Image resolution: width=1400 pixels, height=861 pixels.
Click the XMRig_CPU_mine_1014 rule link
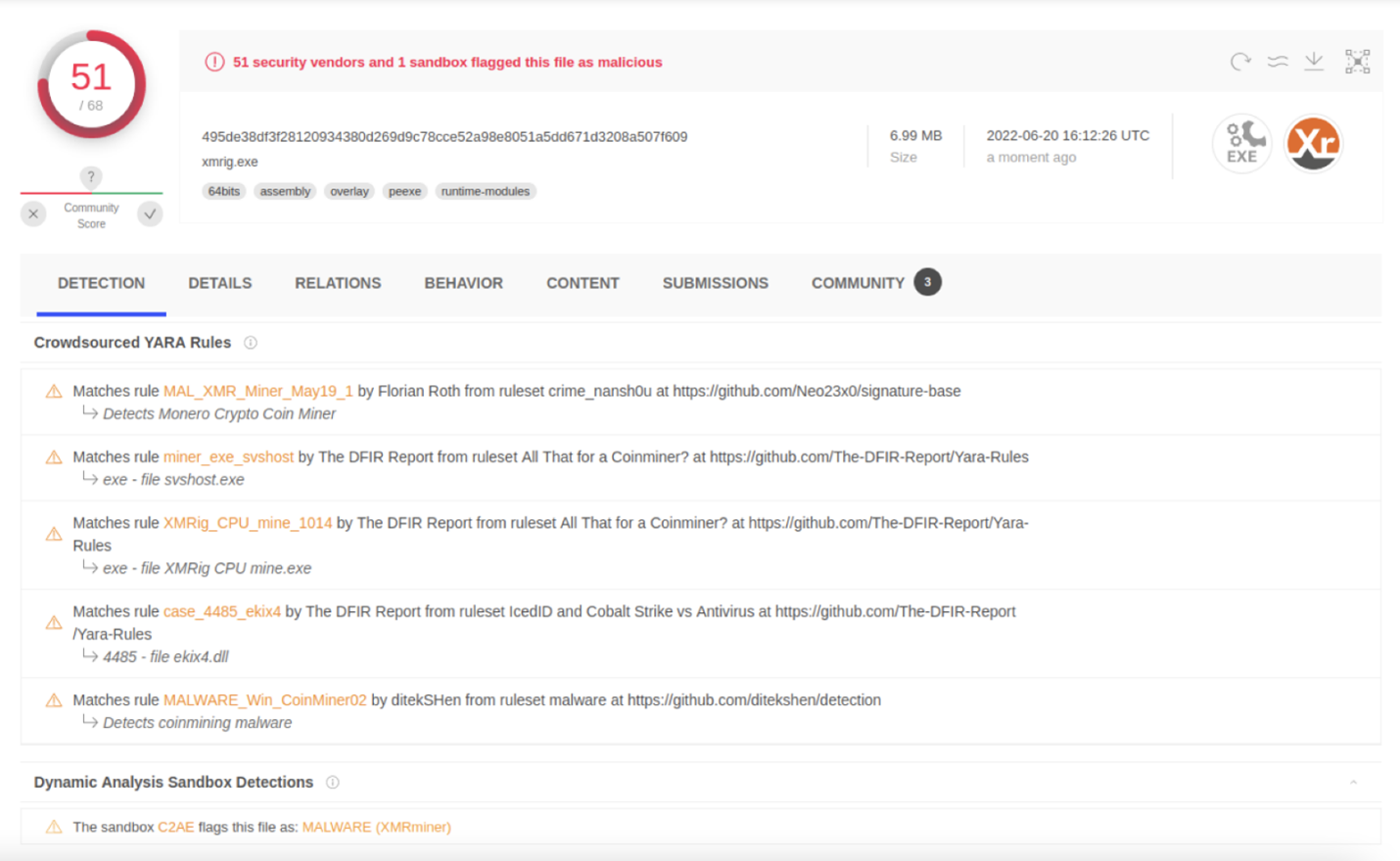(x=248, y=523)
